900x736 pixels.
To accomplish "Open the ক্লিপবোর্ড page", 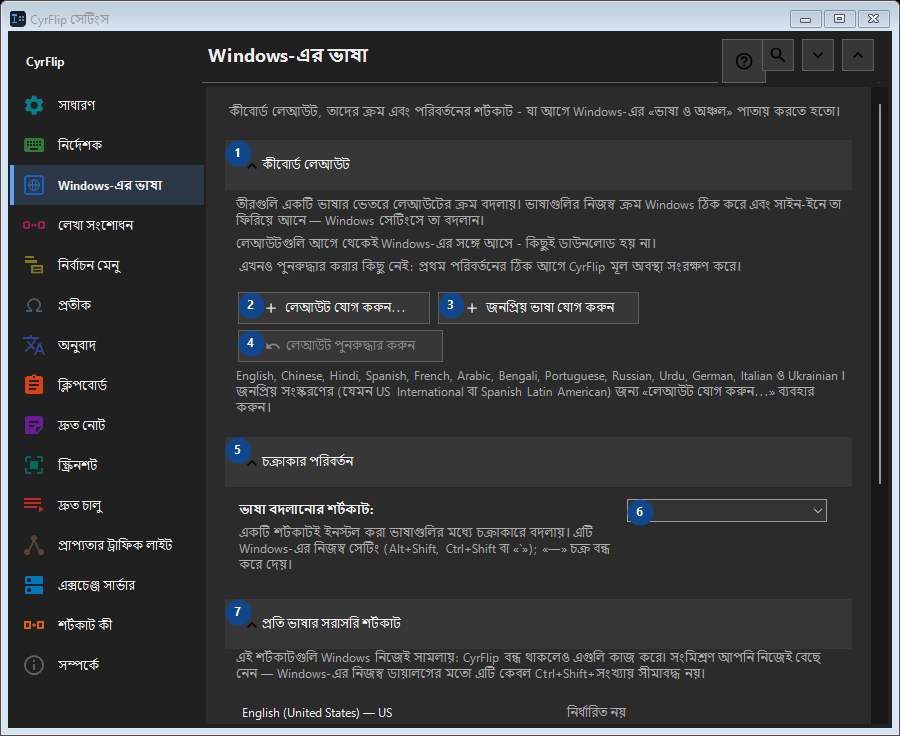I will (107, 385).
